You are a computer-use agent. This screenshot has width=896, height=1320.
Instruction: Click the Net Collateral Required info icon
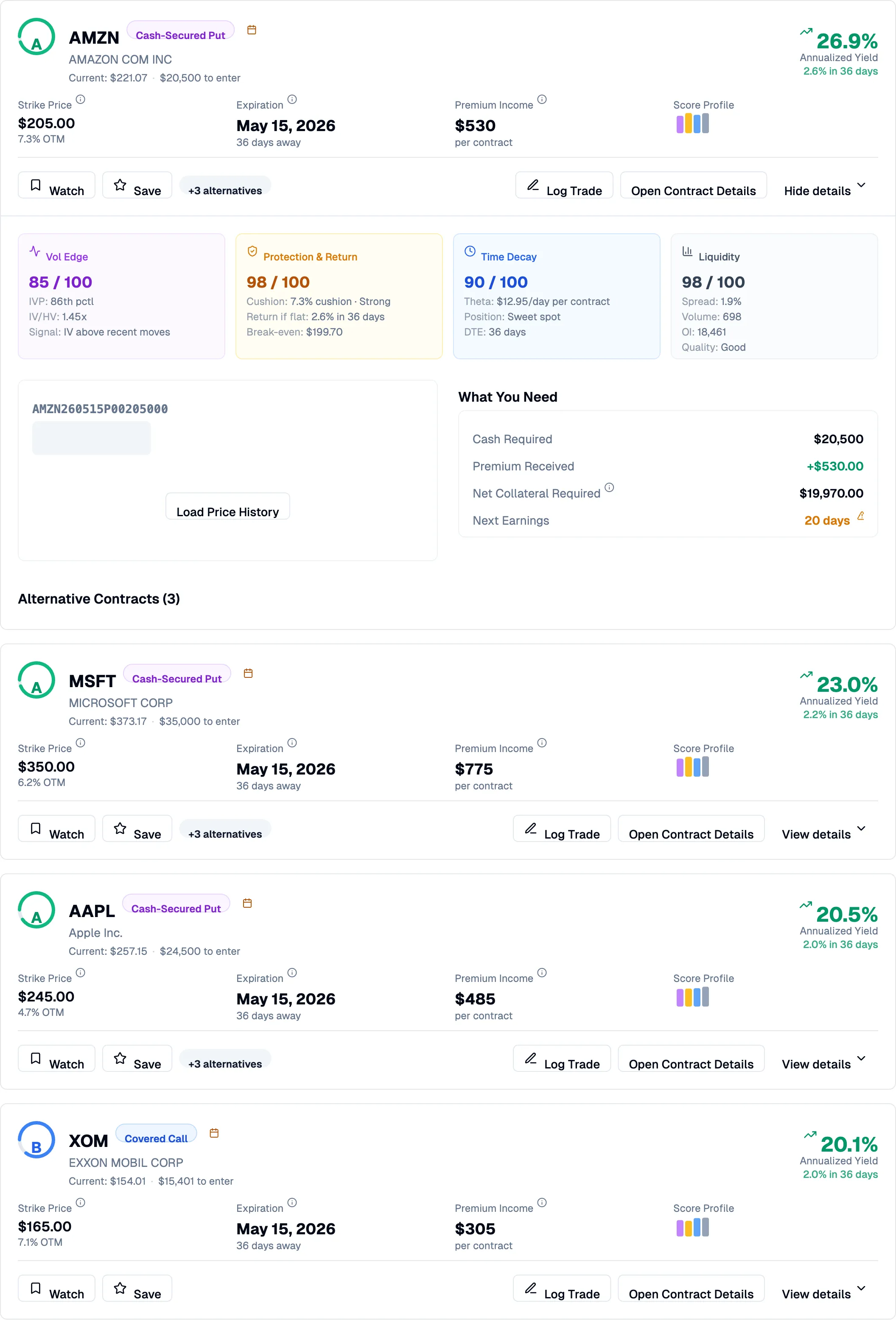point(609,488)
